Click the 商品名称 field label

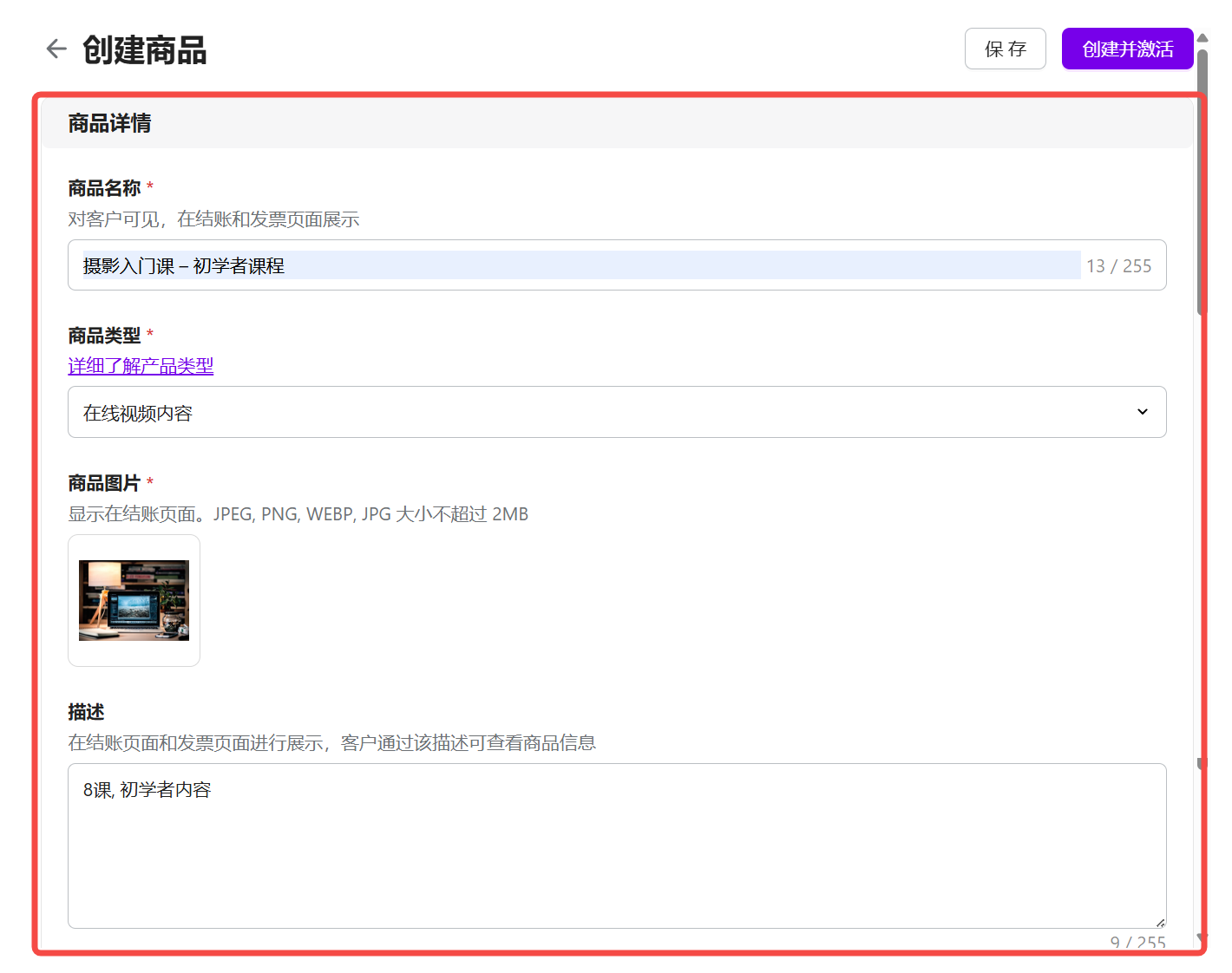point(104,188)
